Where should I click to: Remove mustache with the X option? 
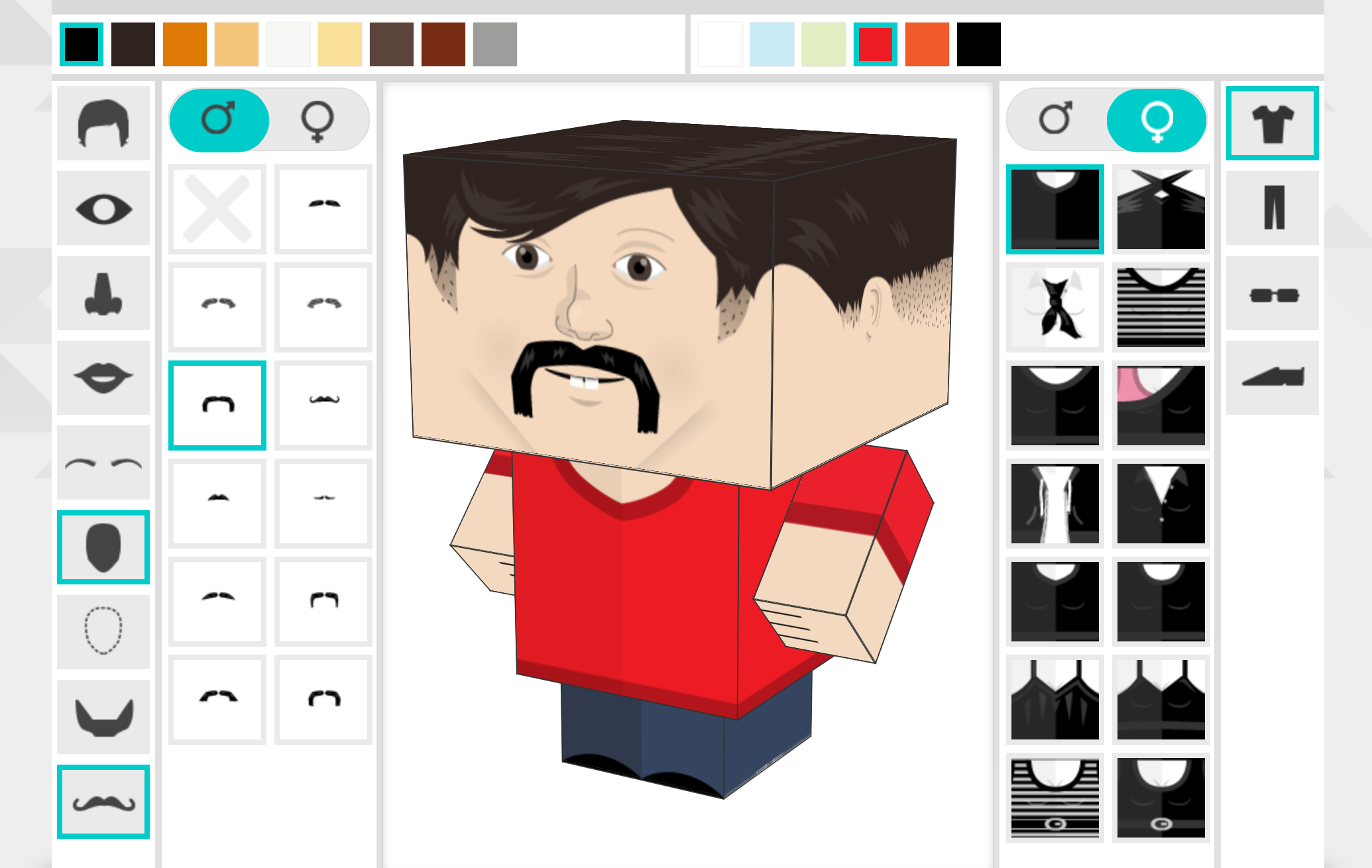(x=217, y=209)
